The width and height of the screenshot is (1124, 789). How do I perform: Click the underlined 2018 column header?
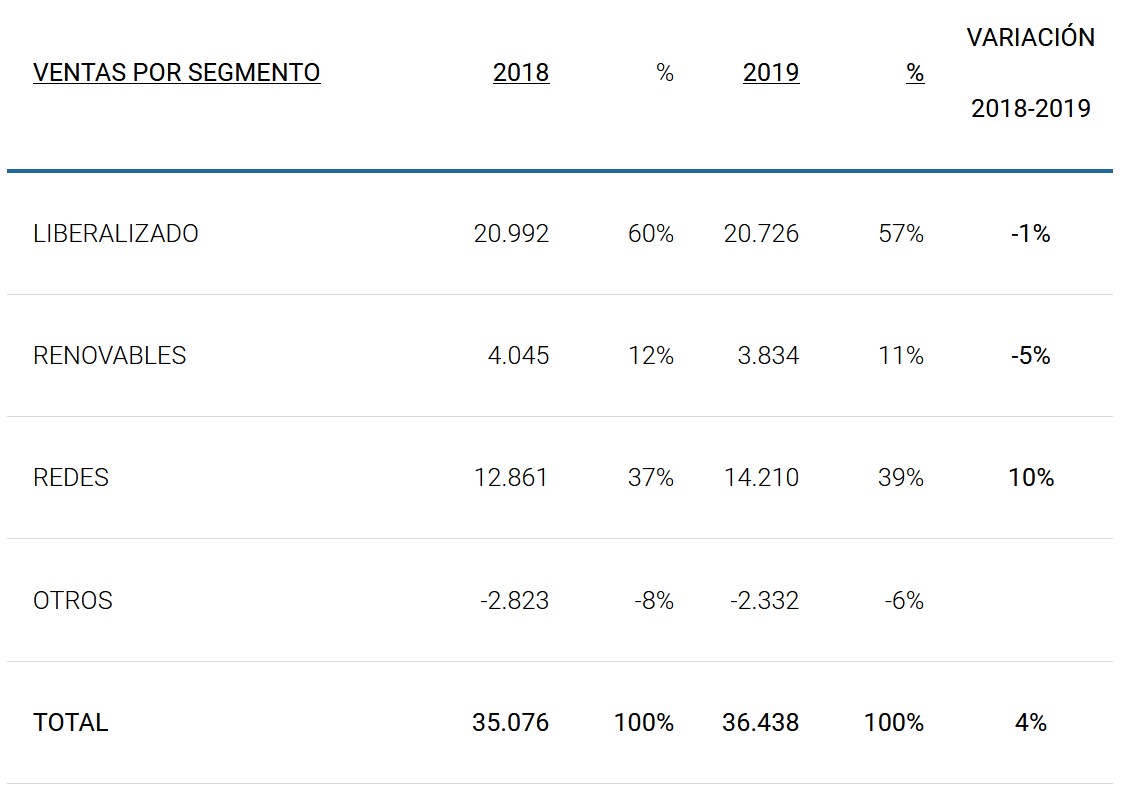coord(521,73)
